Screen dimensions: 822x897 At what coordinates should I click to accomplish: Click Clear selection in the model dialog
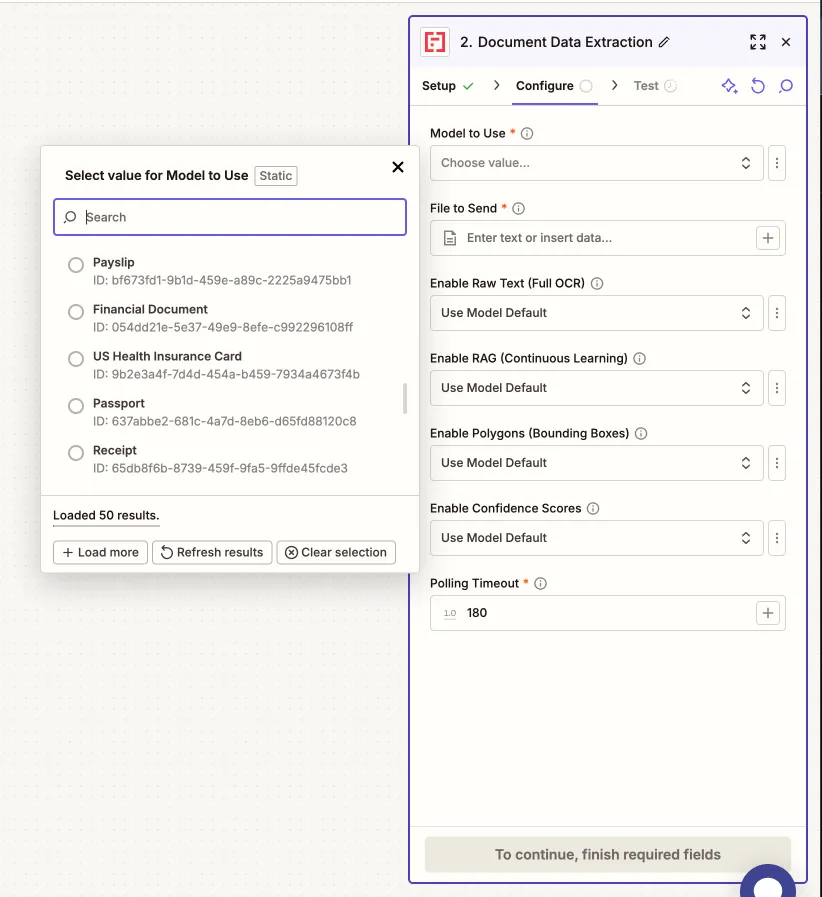point(336,551)
